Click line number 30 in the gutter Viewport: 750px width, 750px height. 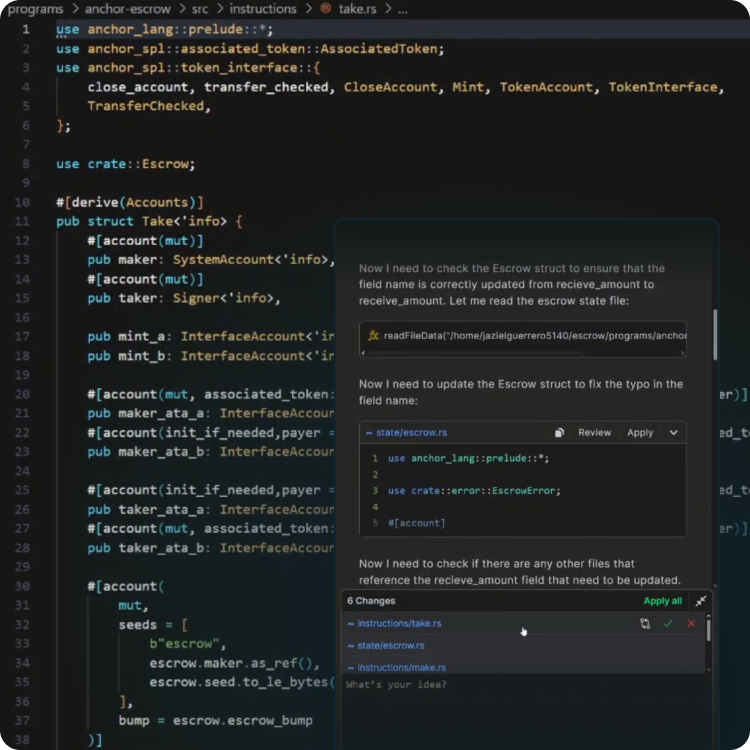pyautogui.click(x=22, y=586)
